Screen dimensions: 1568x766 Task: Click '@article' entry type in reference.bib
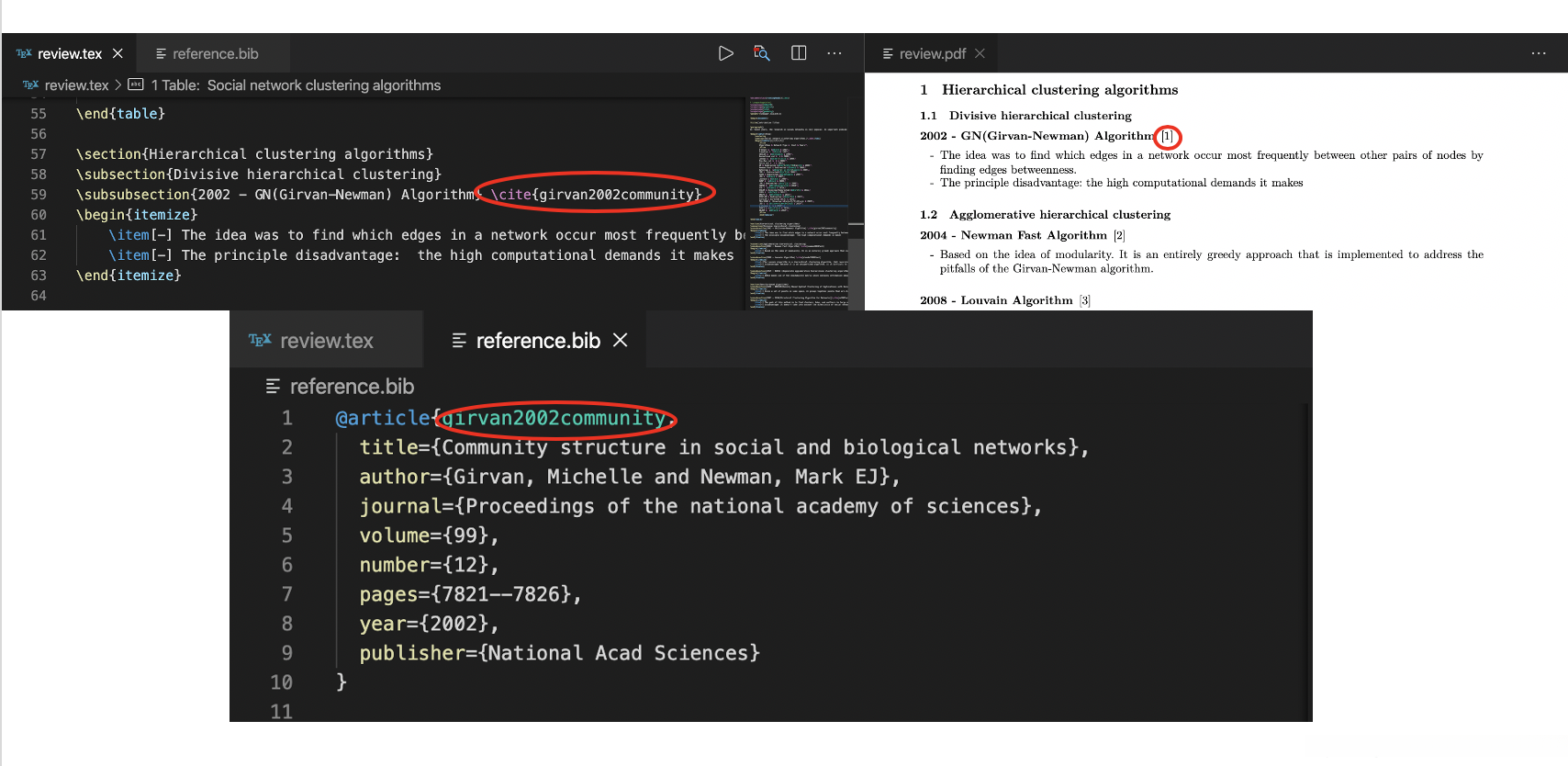point(382,418)
